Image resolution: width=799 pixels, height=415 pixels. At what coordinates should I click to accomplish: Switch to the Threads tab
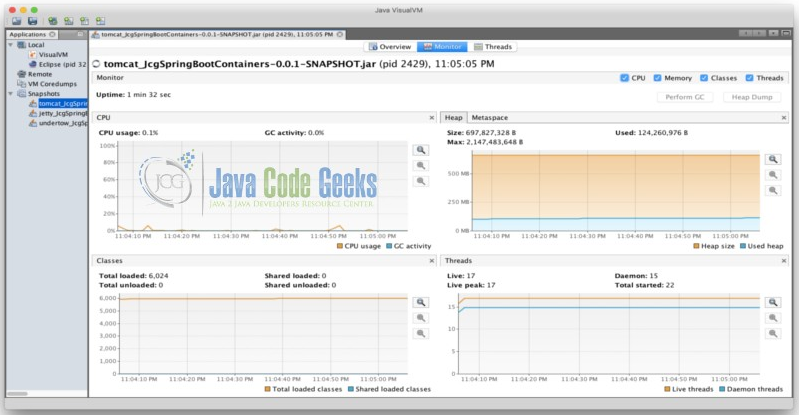click(493, 46)
